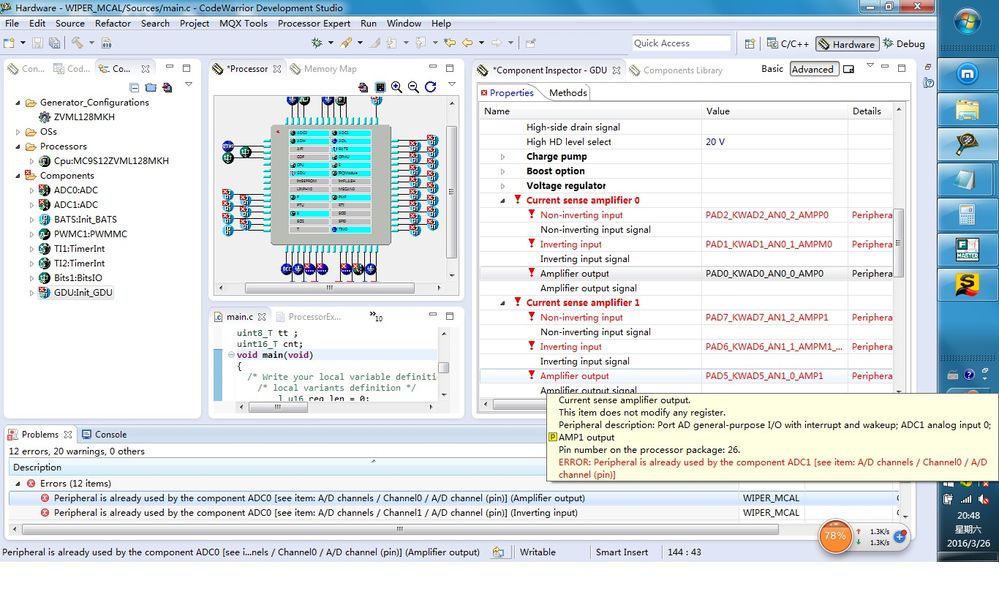999x606 pixels.
Task: Click the package view icon in Processor panel
Action: 380,87
